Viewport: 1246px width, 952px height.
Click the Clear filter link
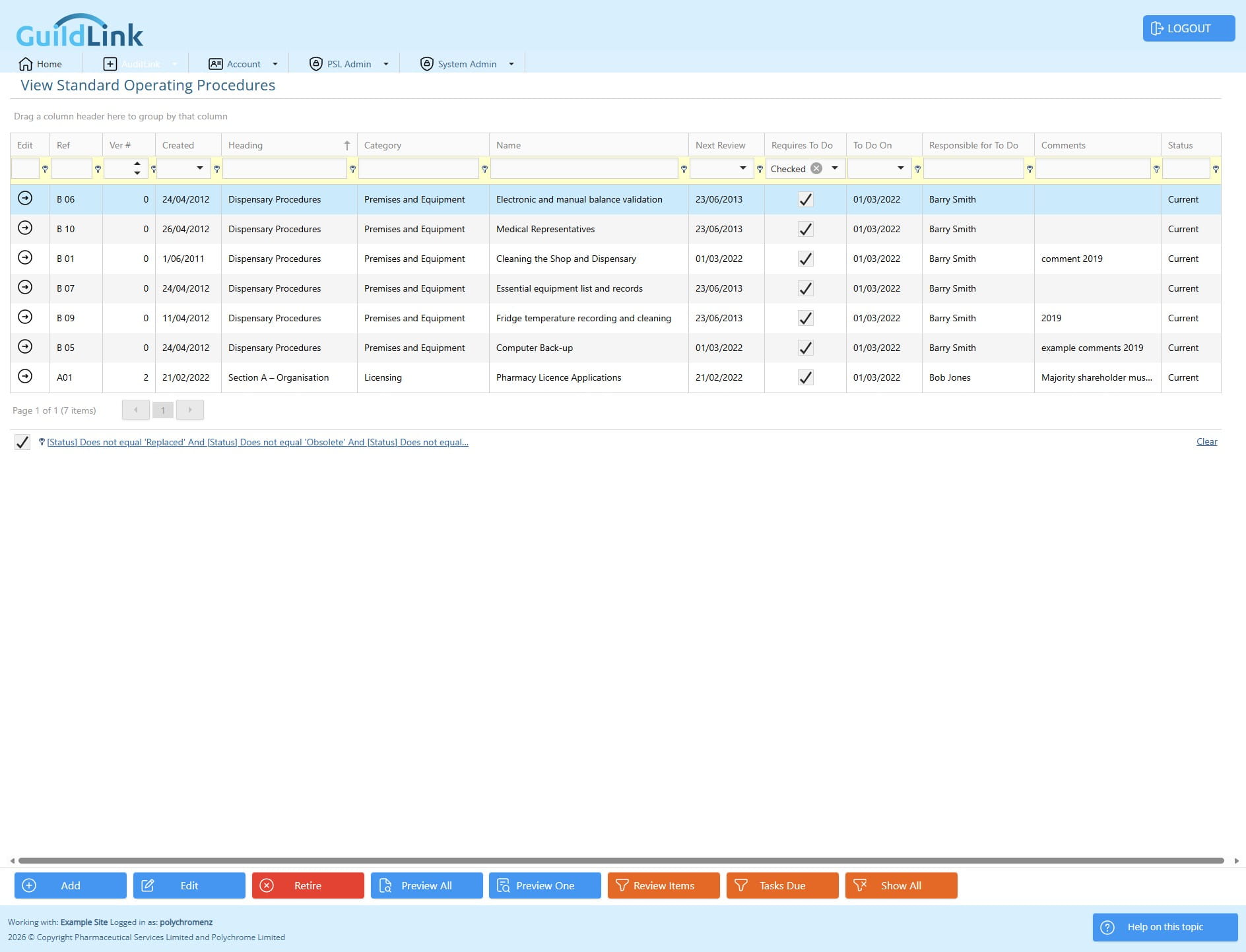click(x=1206, y=441)
